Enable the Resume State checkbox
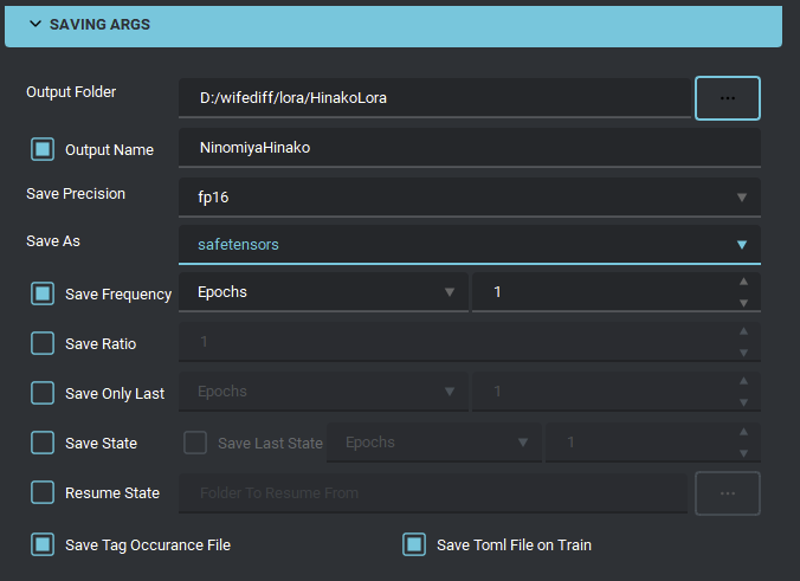800x581 pixels. click(42, 493)
